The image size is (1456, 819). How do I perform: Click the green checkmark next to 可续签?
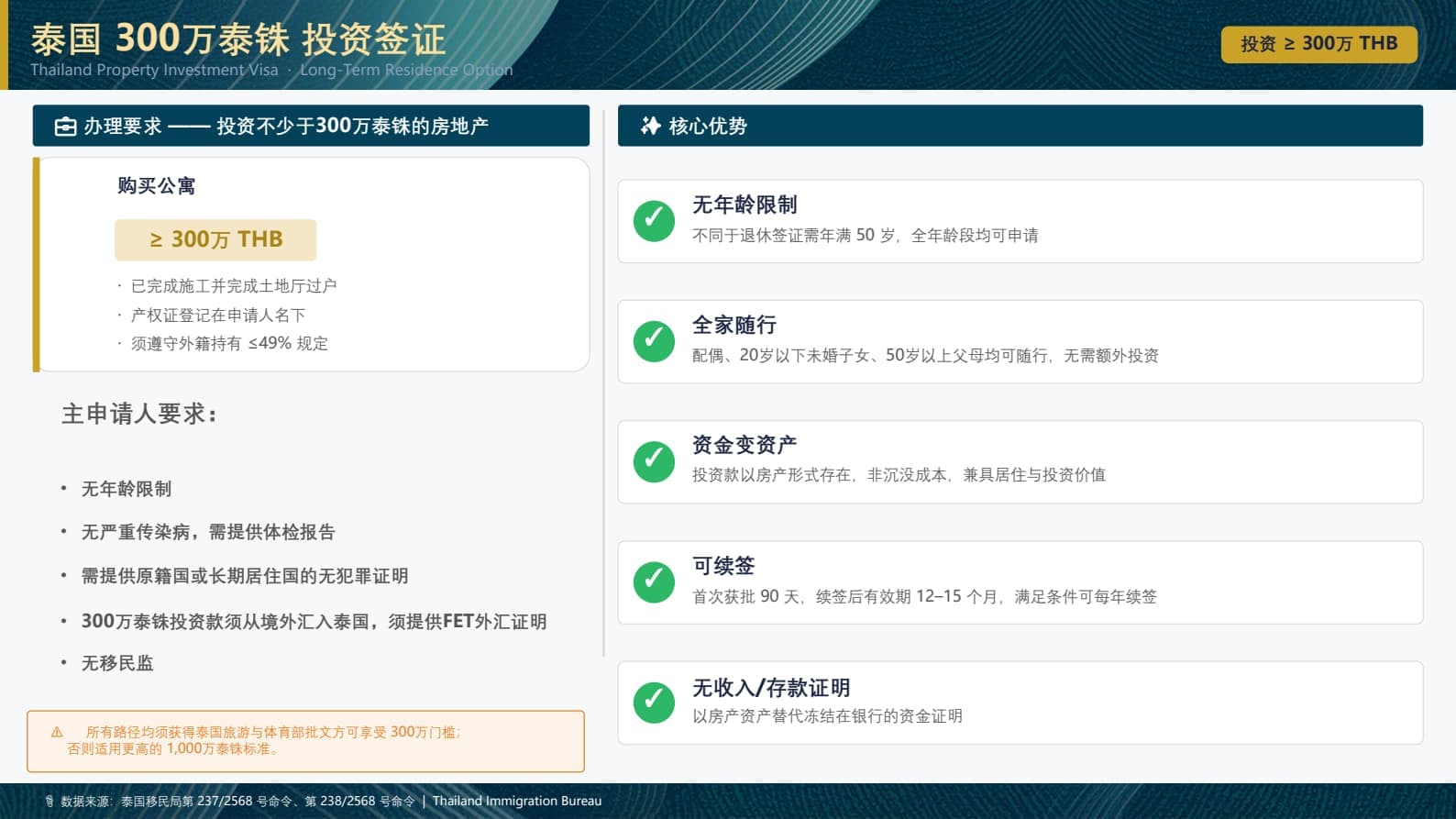coord(654,582)
